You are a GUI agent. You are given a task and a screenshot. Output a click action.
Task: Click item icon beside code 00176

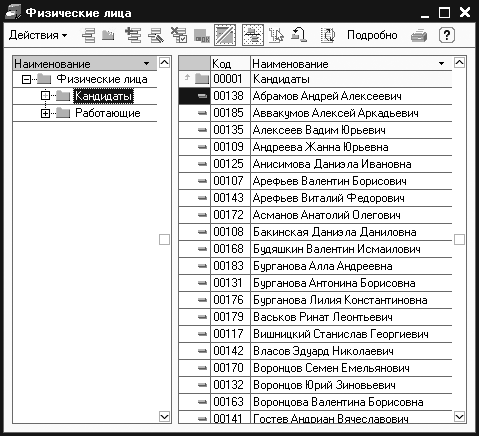pos(202,300)
